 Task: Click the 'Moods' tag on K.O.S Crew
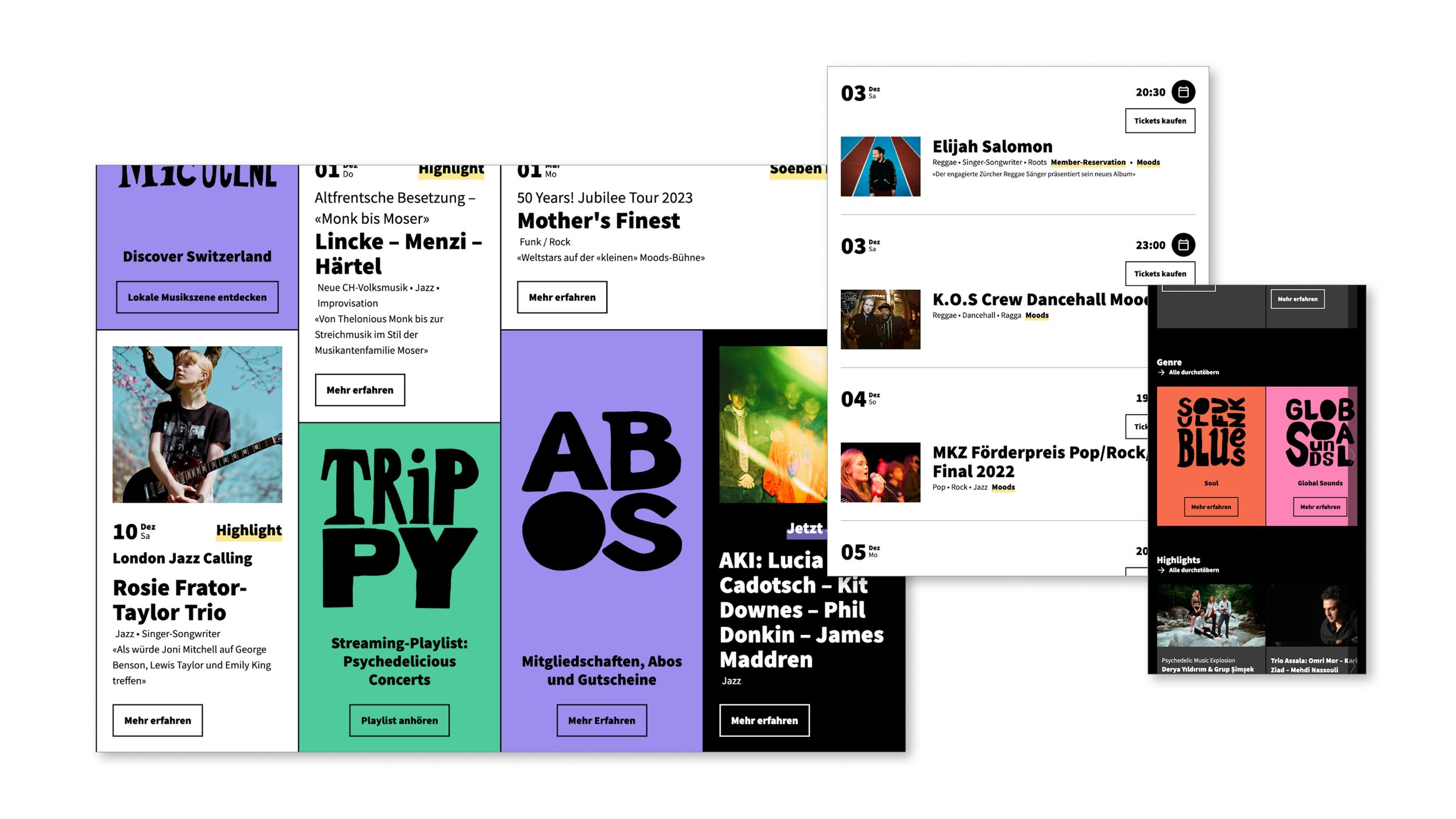pos(1037,315)
